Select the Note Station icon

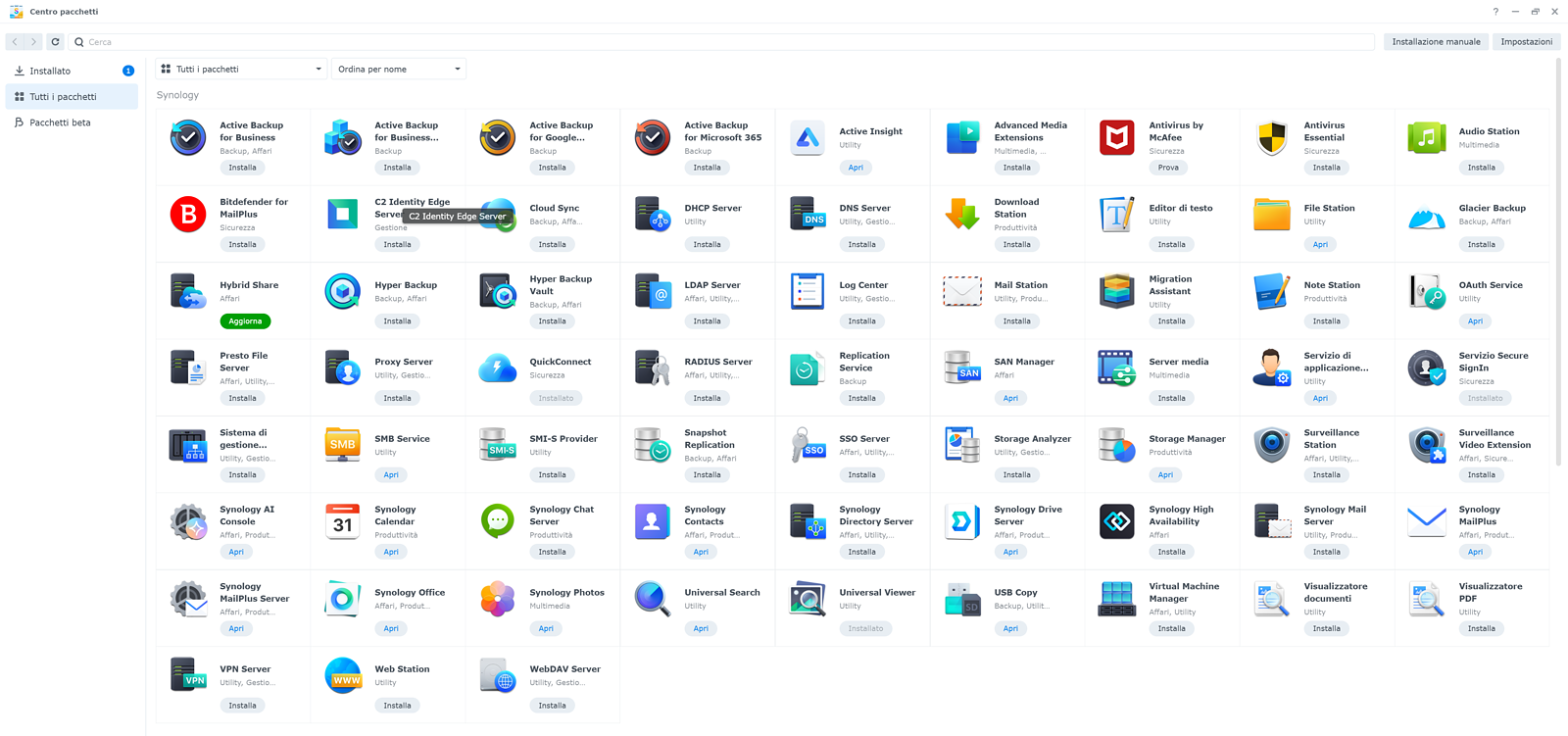pos(1272,292)
